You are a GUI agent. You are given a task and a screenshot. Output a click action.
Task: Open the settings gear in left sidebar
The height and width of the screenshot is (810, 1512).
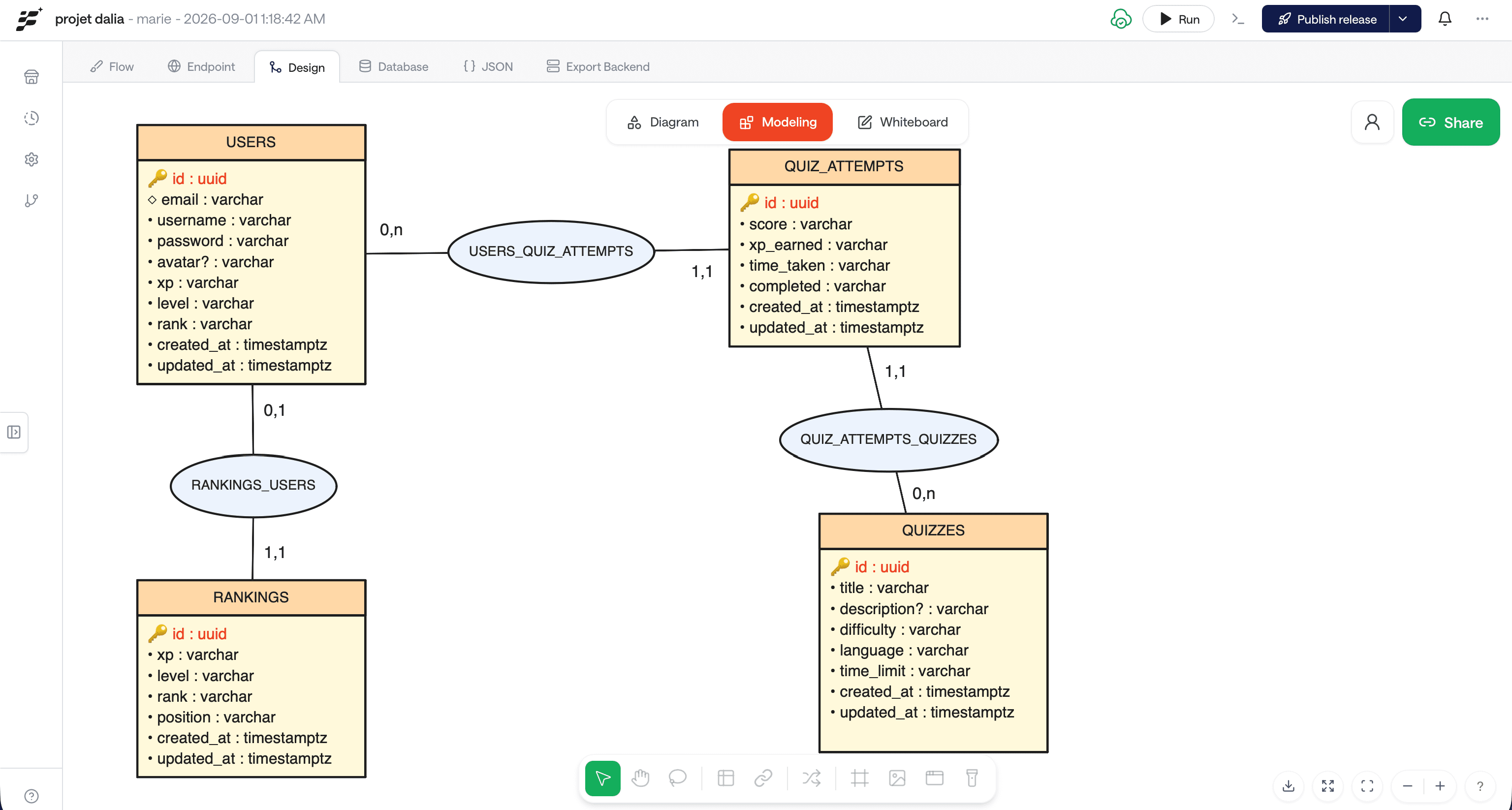tap(31, 159)
